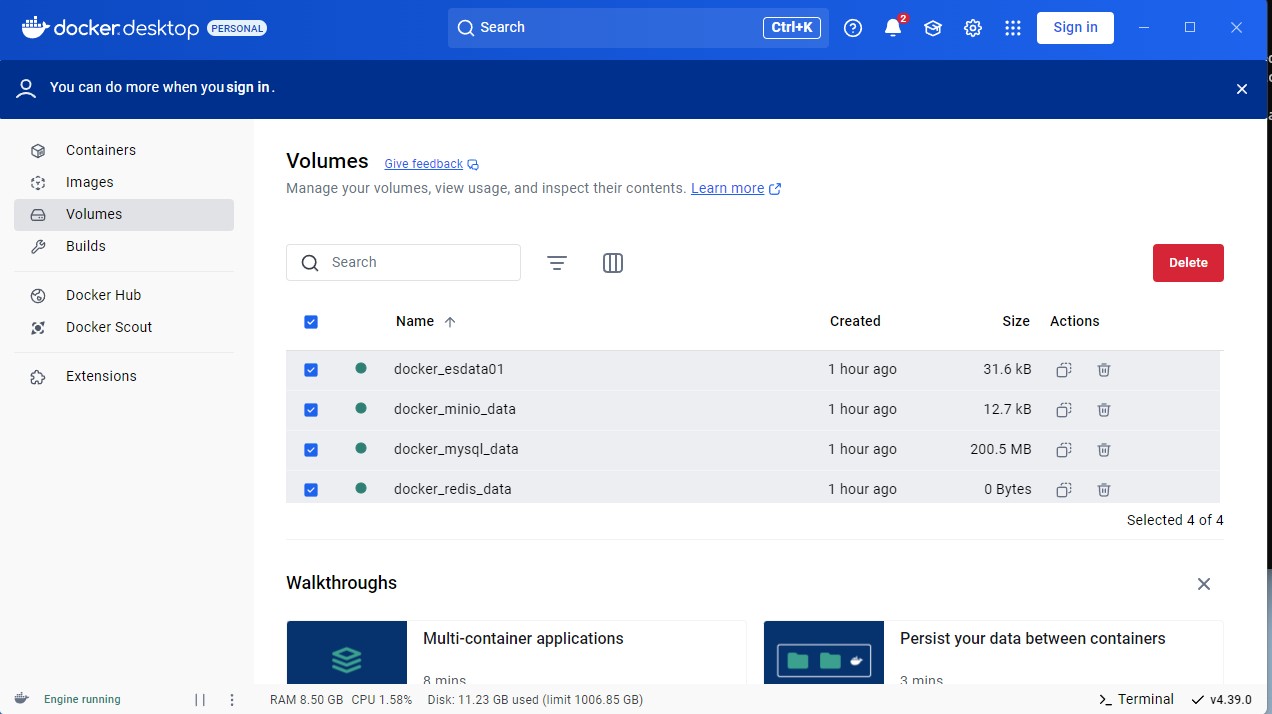
Task: Open the docker_mysql_data volume name
Action: tap(456, 449)
